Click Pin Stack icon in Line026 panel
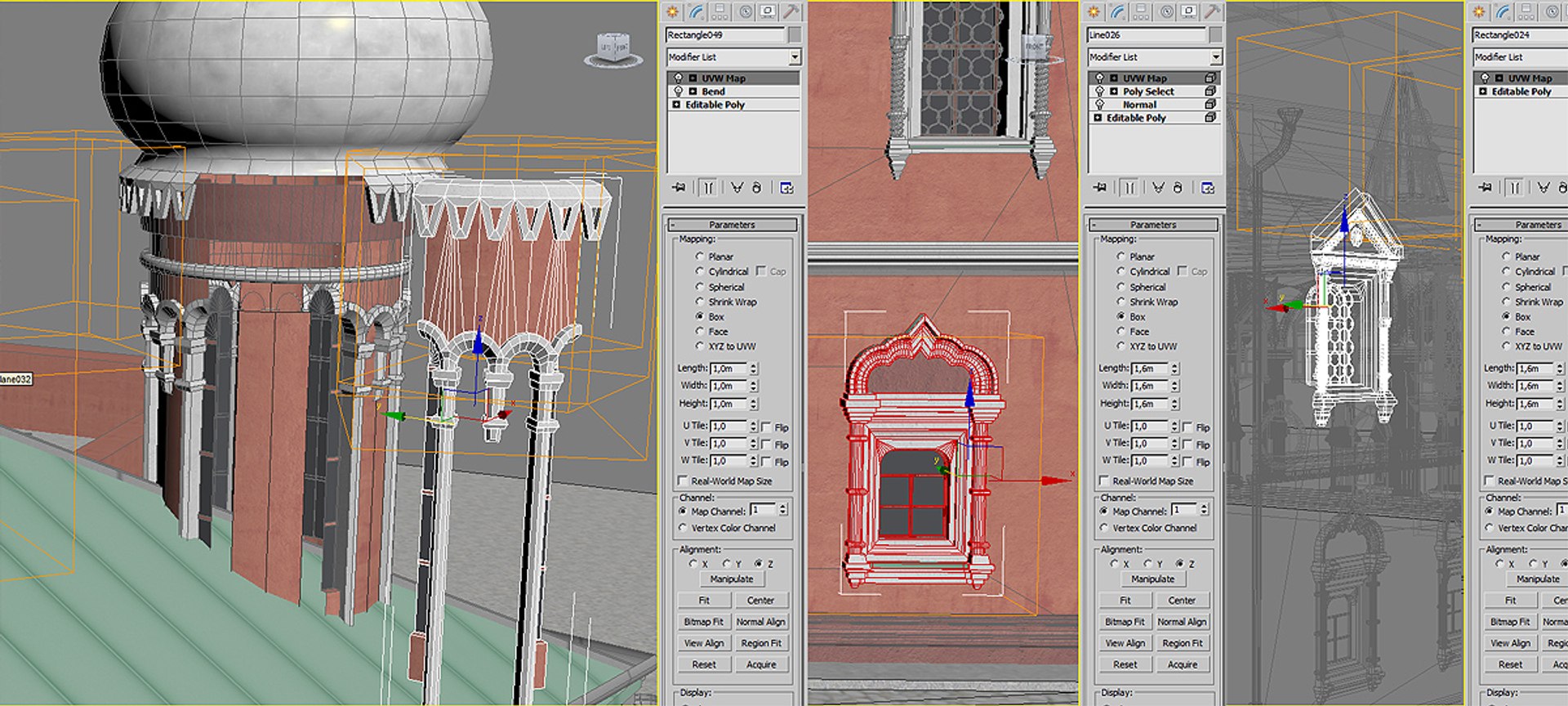The width and height of the screenshot is (1568, 706). point(1100,188)
